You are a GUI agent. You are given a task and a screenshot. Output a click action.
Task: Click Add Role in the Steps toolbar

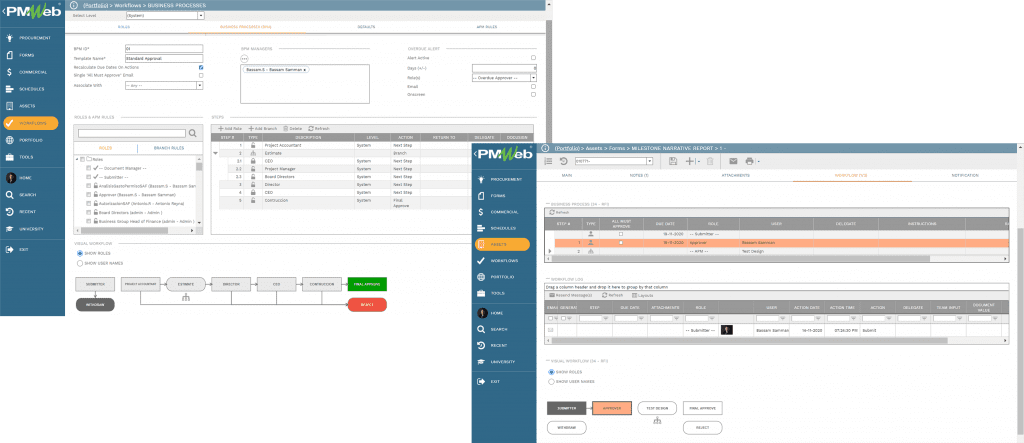point(229,129)
